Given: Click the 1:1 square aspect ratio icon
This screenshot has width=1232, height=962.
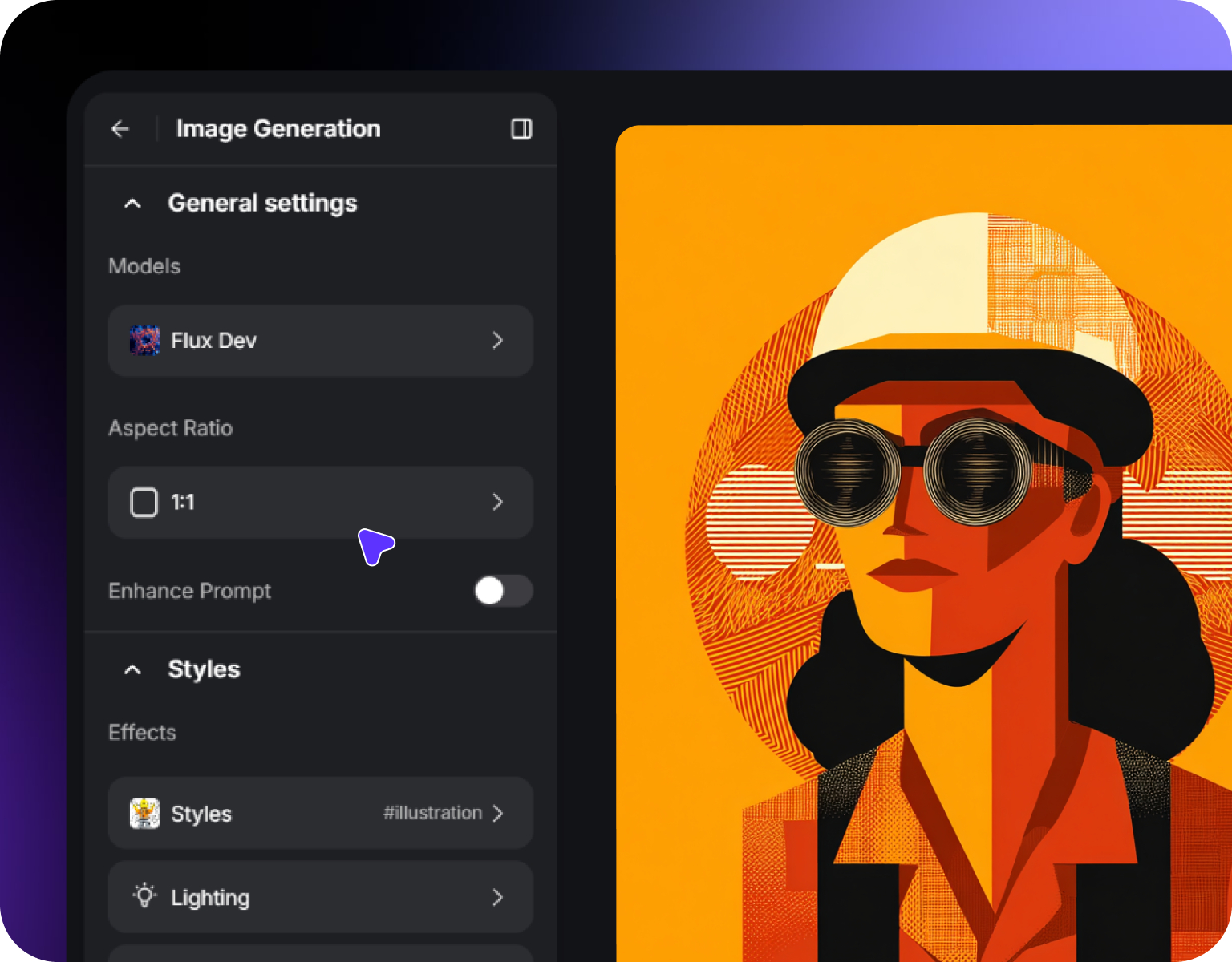Looking at the screenshot, I should point(144,503).
